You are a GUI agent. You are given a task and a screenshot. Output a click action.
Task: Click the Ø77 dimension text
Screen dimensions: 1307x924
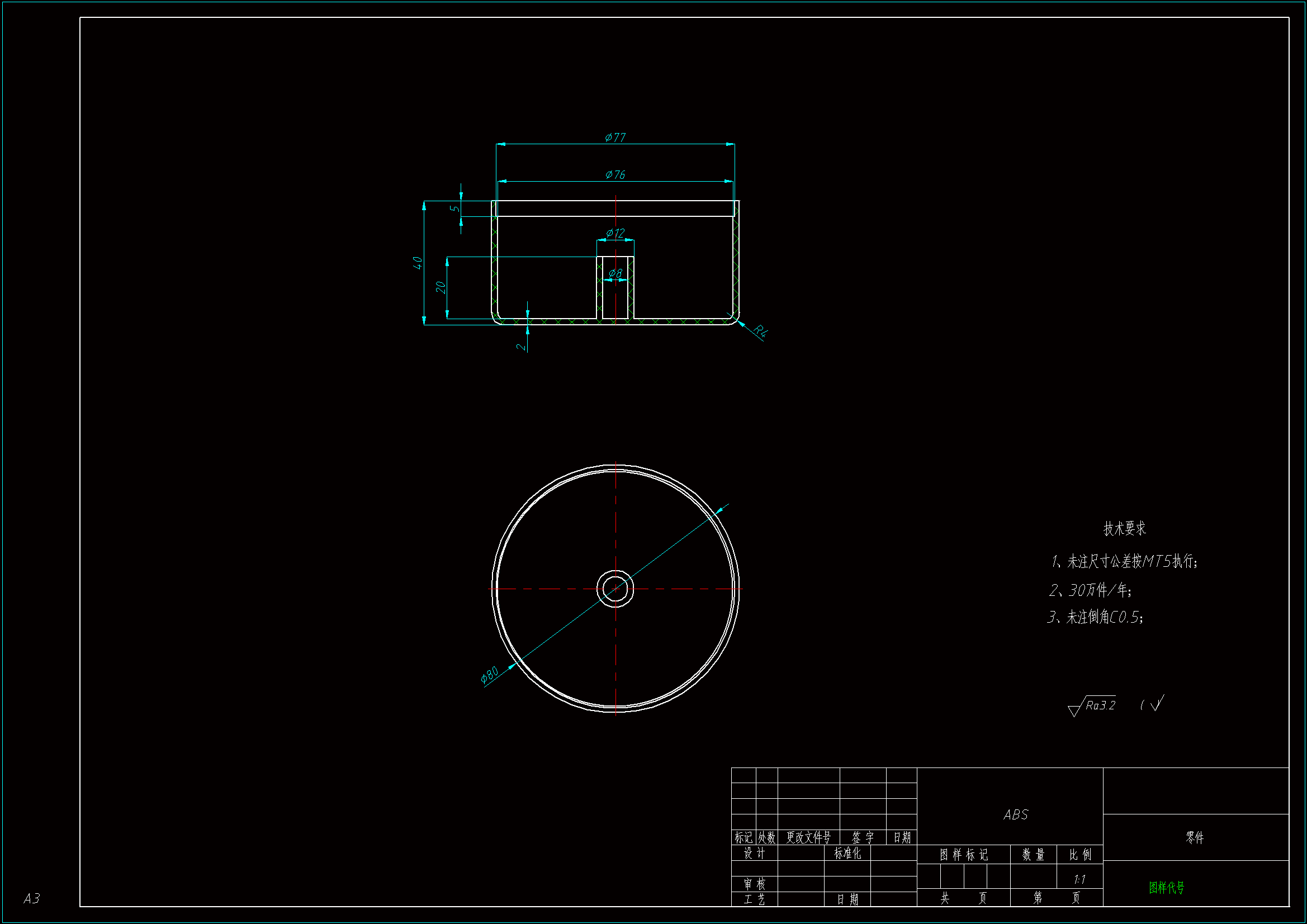[x=615, y=137]
